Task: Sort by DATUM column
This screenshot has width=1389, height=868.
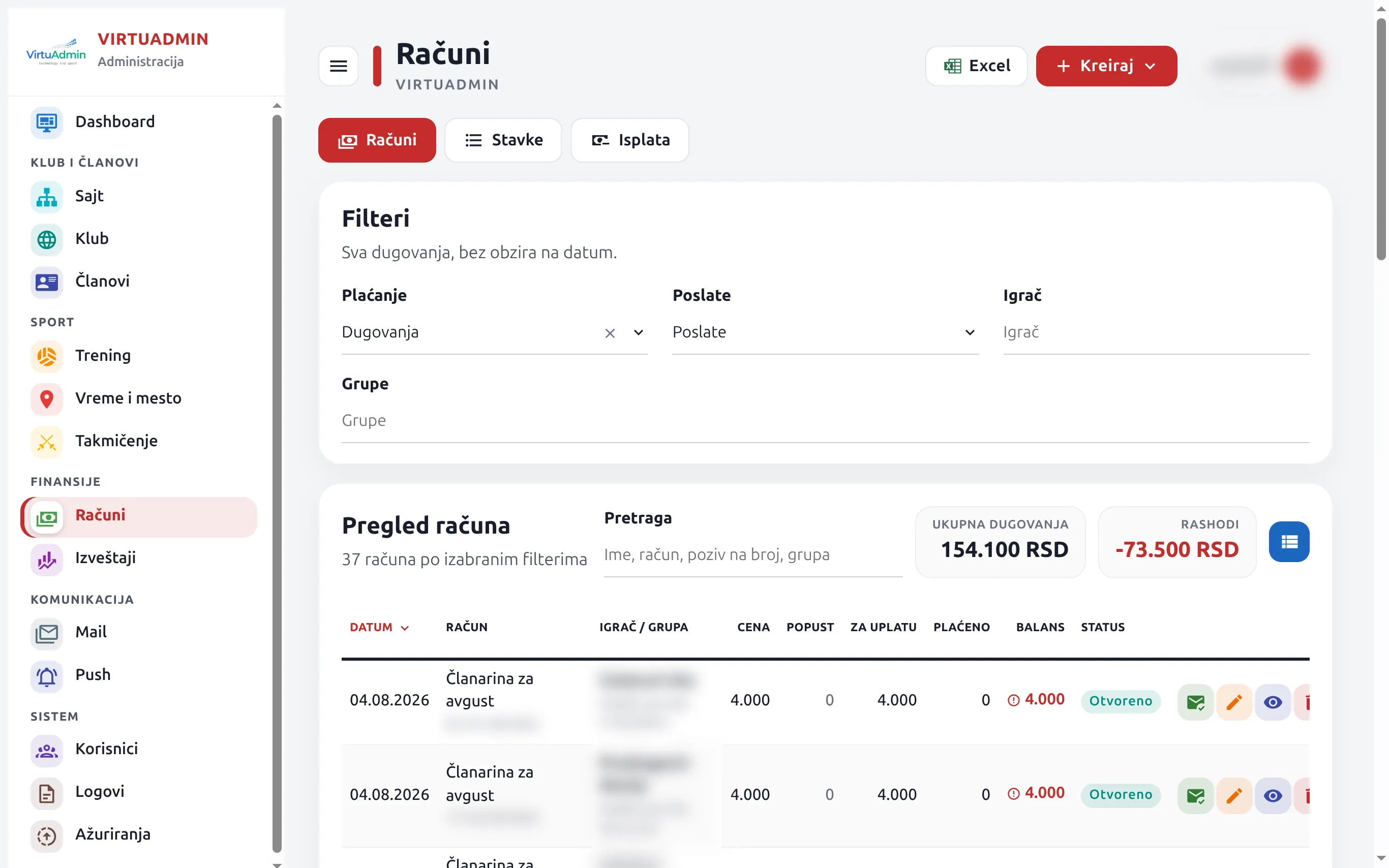Action: [379, 628]
